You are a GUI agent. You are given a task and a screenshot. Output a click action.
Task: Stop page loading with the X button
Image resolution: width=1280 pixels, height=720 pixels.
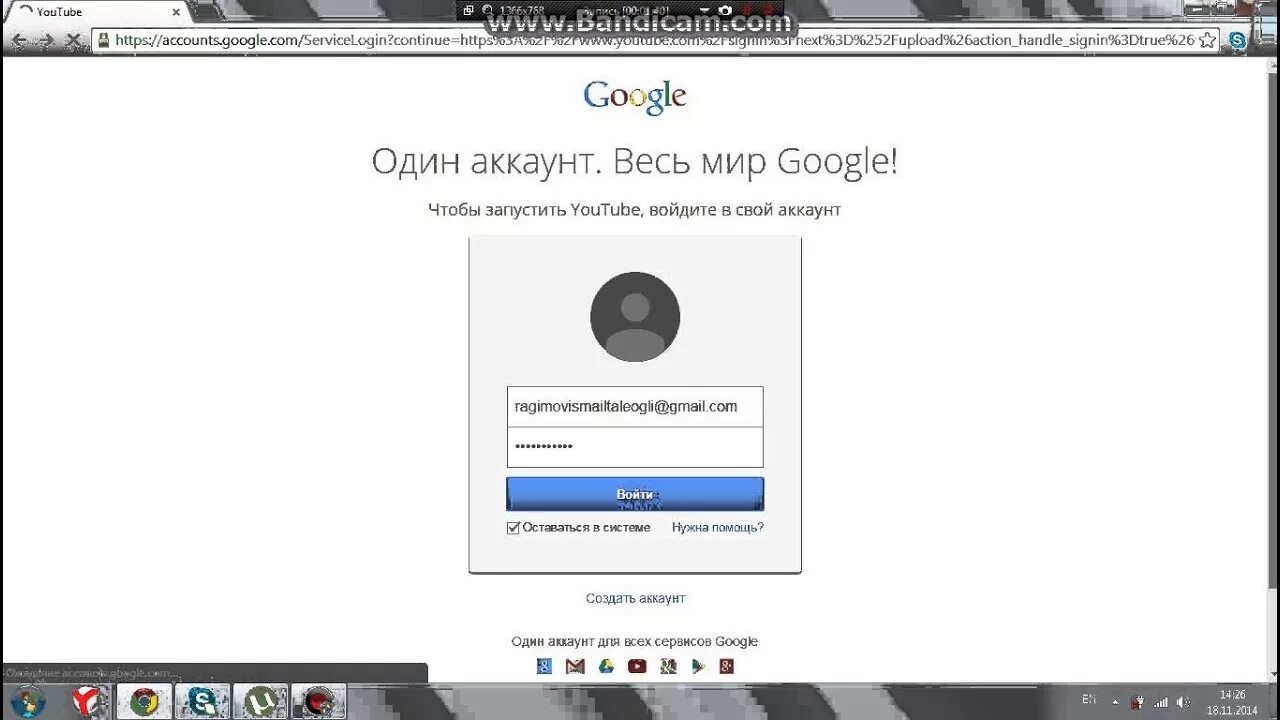coord(72,41)
